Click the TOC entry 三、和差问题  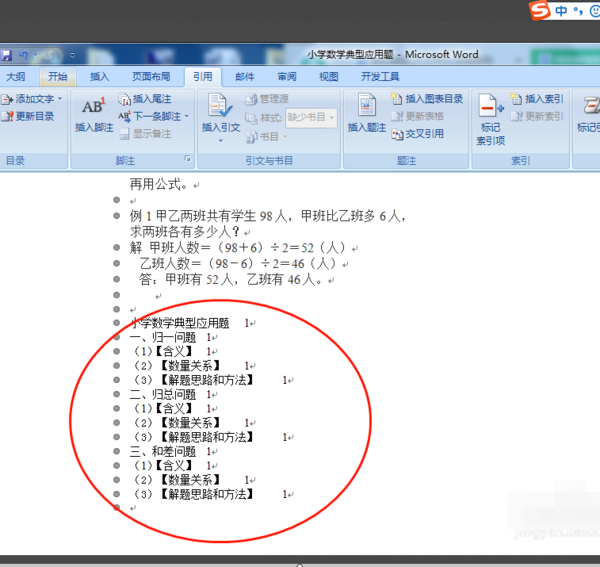point(163,451)
